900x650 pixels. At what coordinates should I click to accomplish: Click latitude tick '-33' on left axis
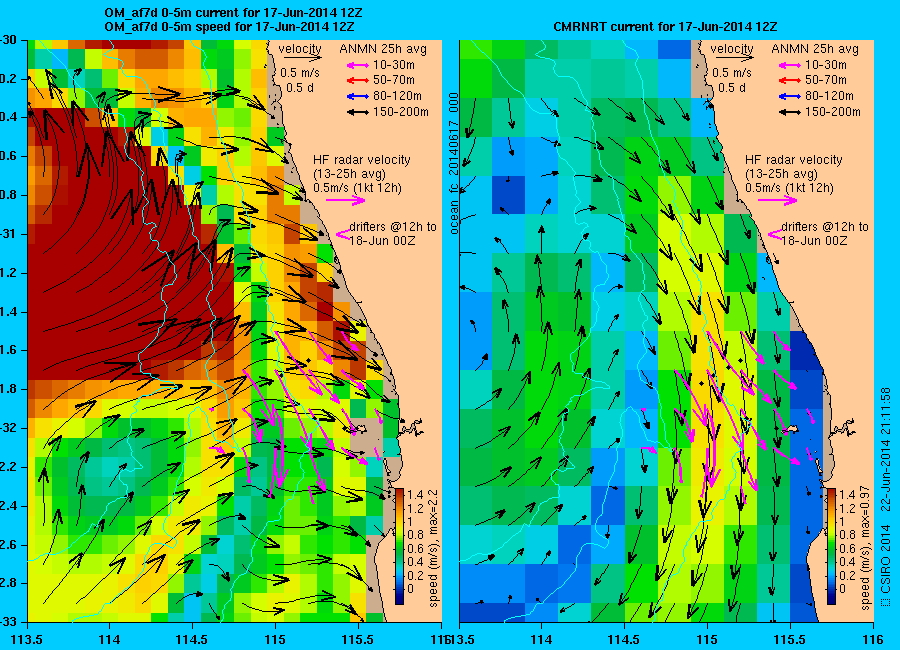click(8, 622)
